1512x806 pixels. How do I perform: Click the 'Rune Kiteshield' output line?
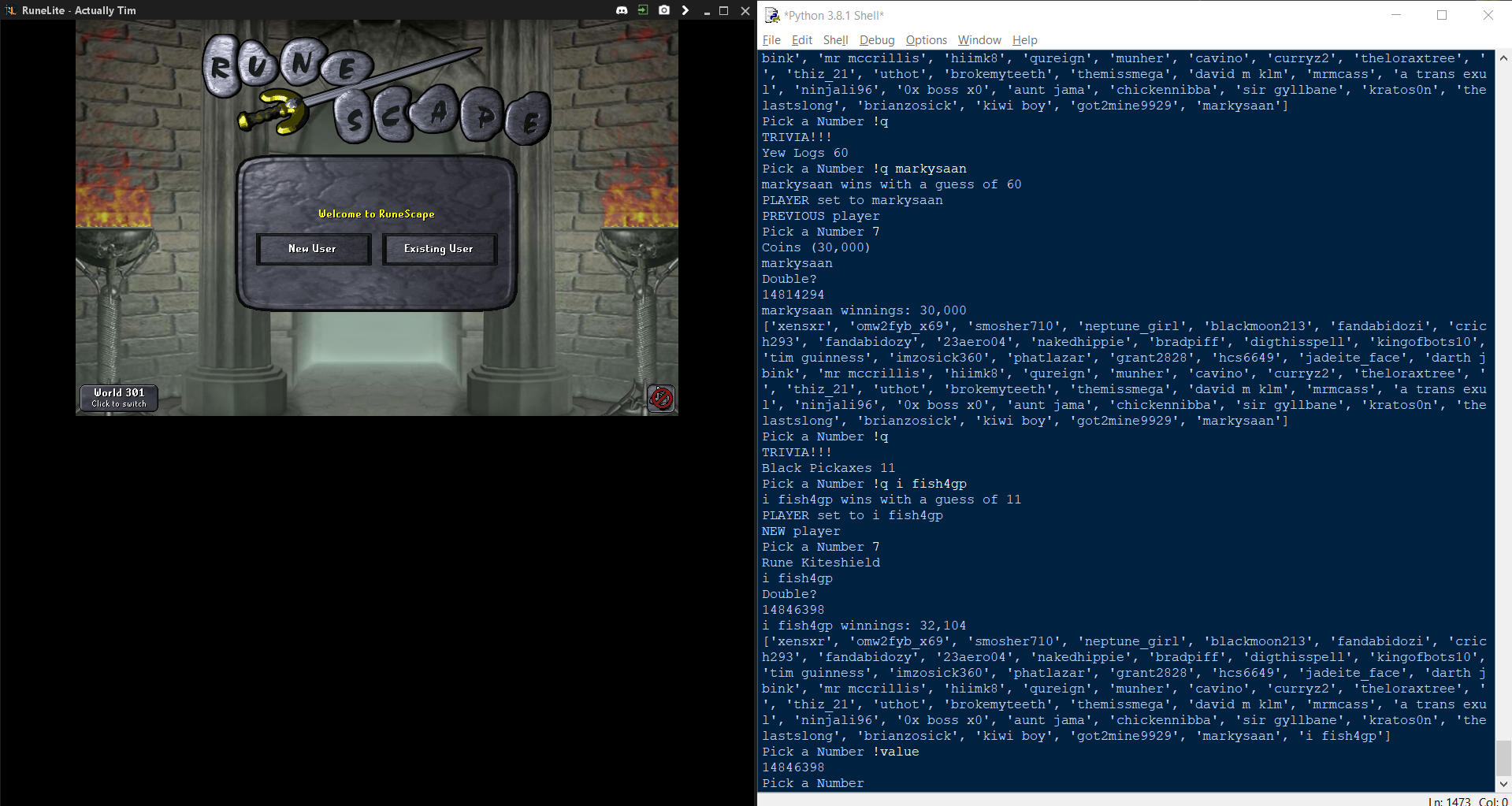pos(821,563)
